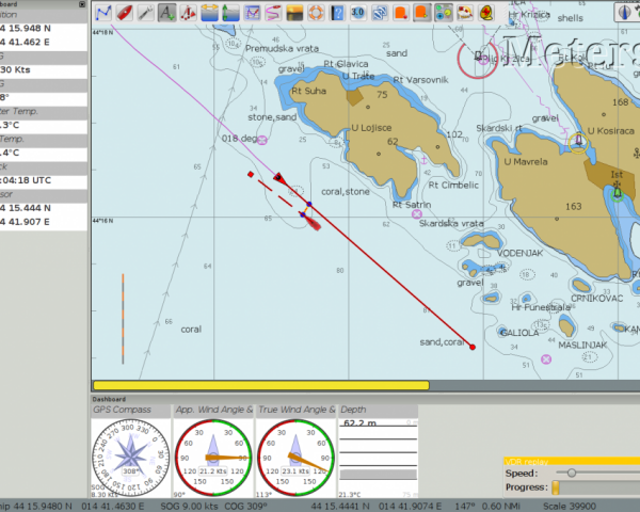Click the VDR replay Progress slider handle

click(556, 487)
